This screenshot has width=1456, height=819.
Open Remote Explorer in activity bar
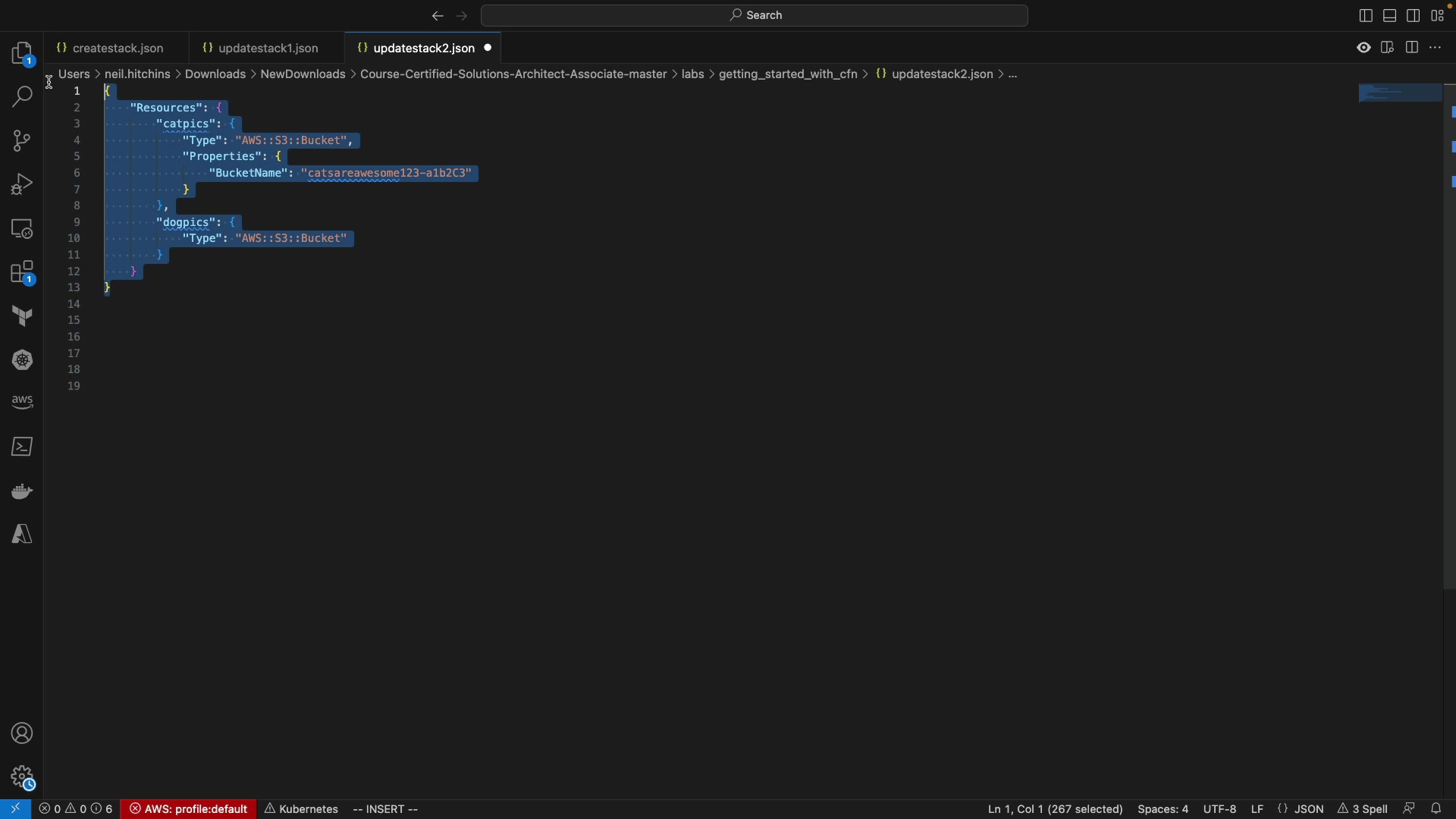pos(22,230)
